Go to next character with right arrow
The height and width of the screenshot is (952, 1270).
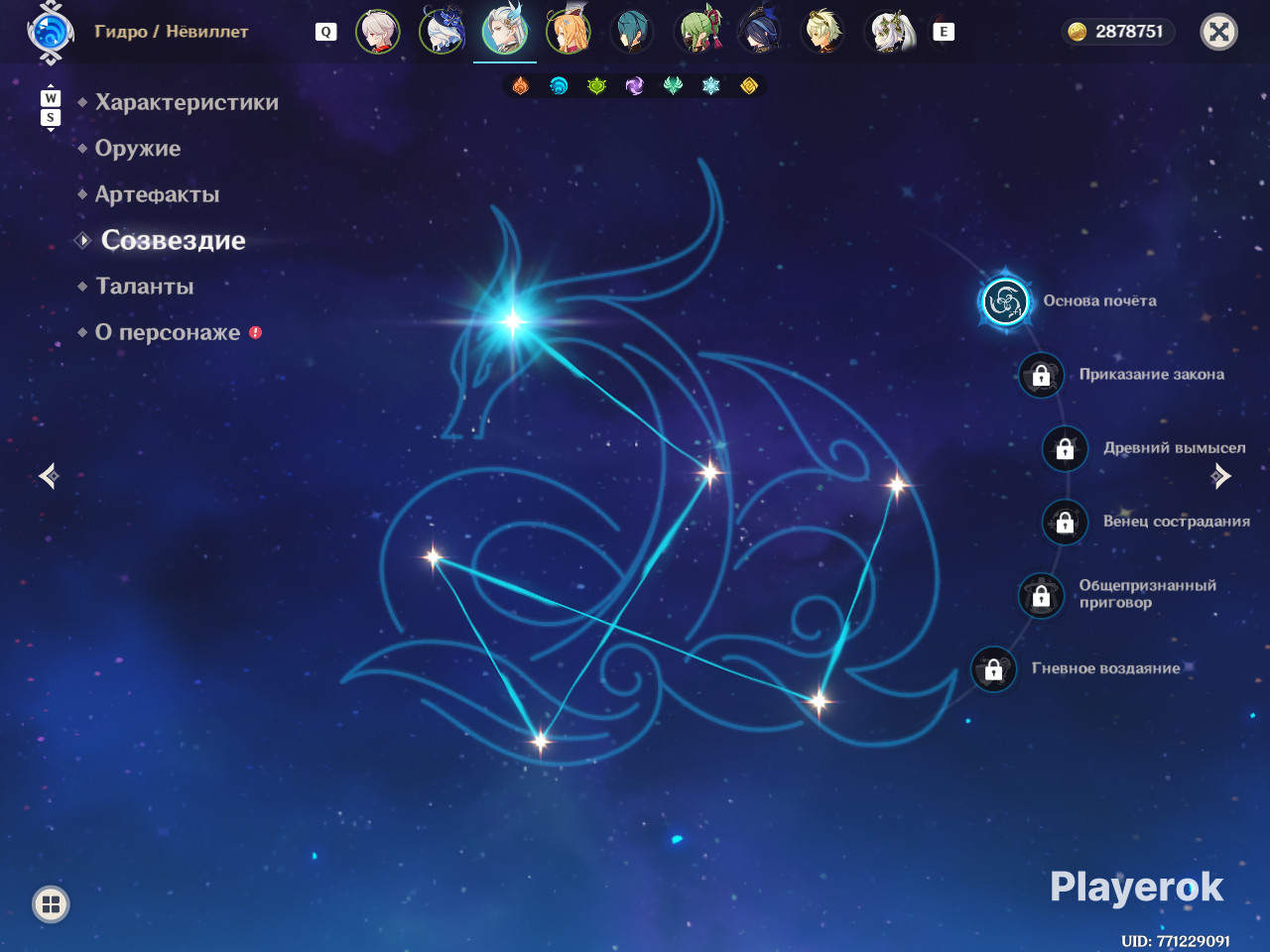click(1221, 476)
